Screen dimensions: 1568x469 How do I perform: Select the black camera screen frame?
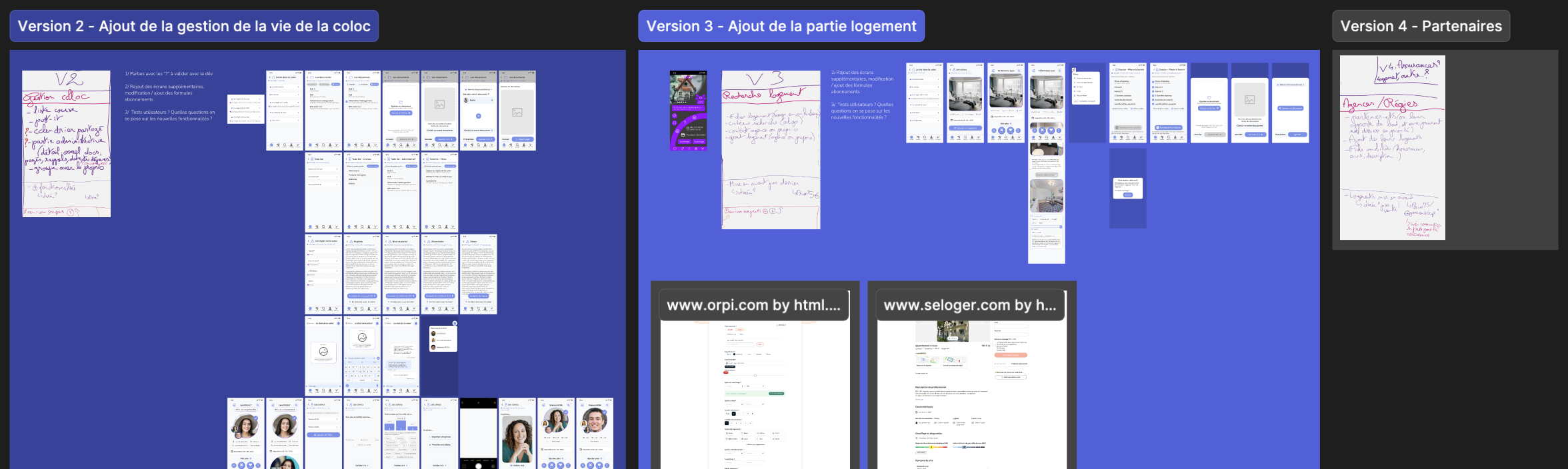(479, 433)
